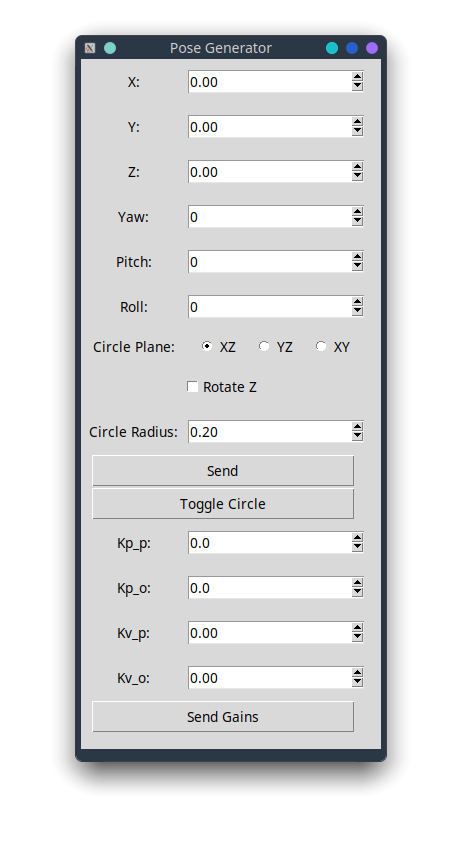This screenshot has width=462, height=847.
Task: Click into the Kp_o input field
Action: point(270,588)
